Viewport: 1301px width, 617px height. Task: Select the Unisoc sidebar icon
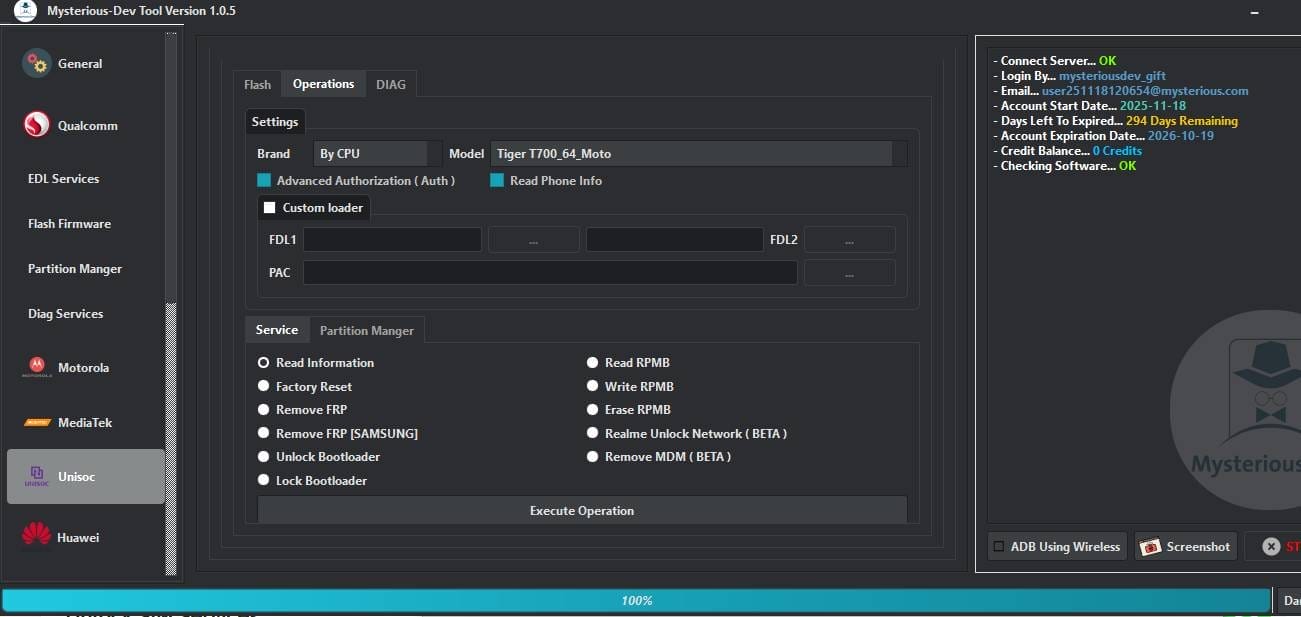point(36,477)
